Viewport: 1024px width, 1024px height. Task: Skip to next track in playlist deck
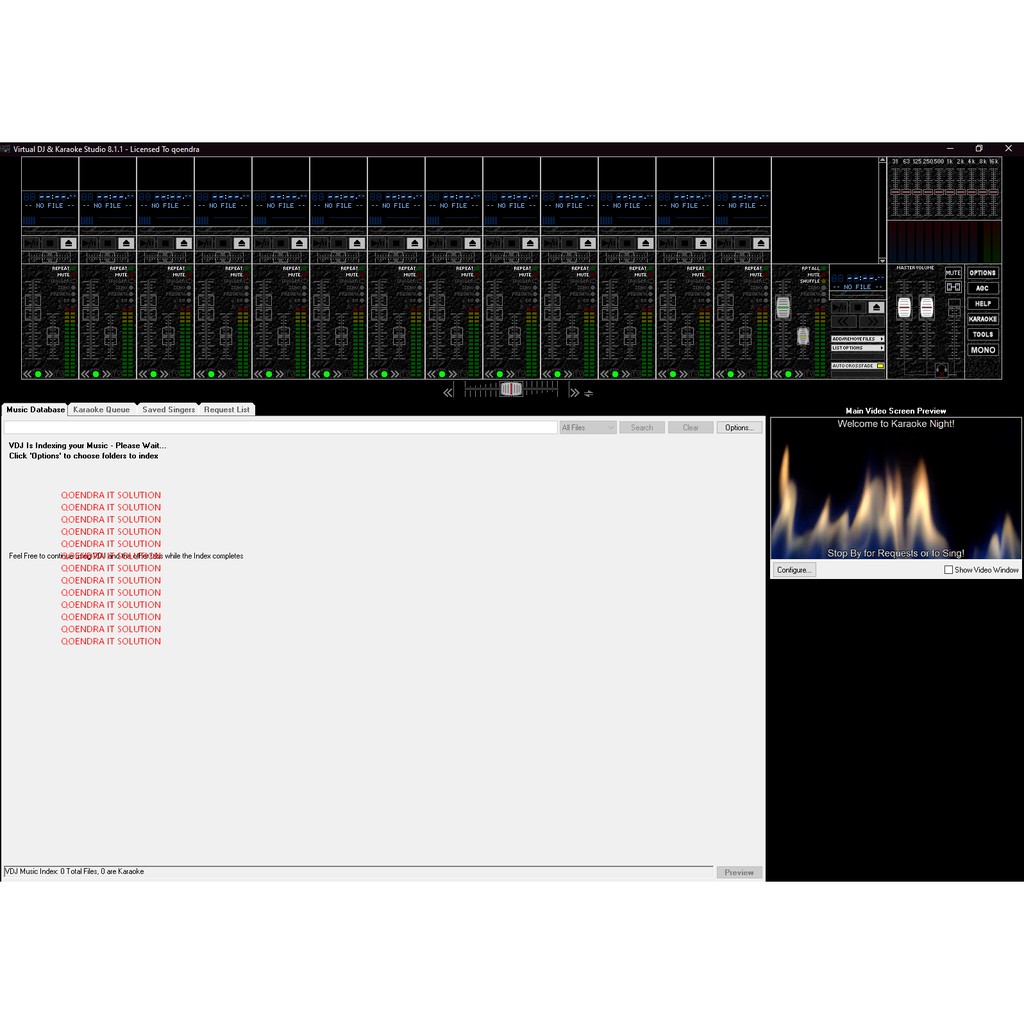871,322
